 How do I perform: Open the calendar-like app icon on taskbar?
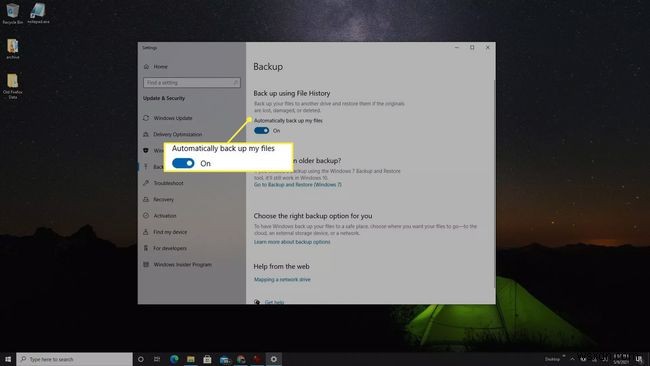224,359
